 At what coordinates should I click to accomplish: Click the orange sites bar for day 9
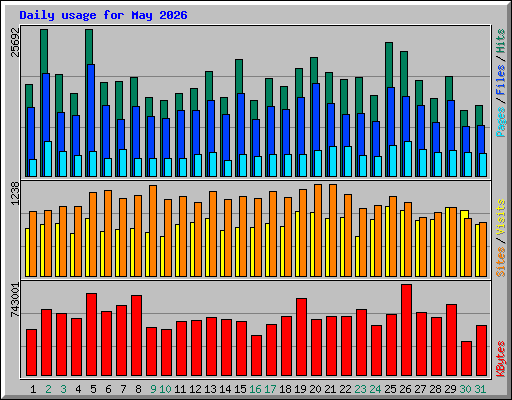coord(153,231)
